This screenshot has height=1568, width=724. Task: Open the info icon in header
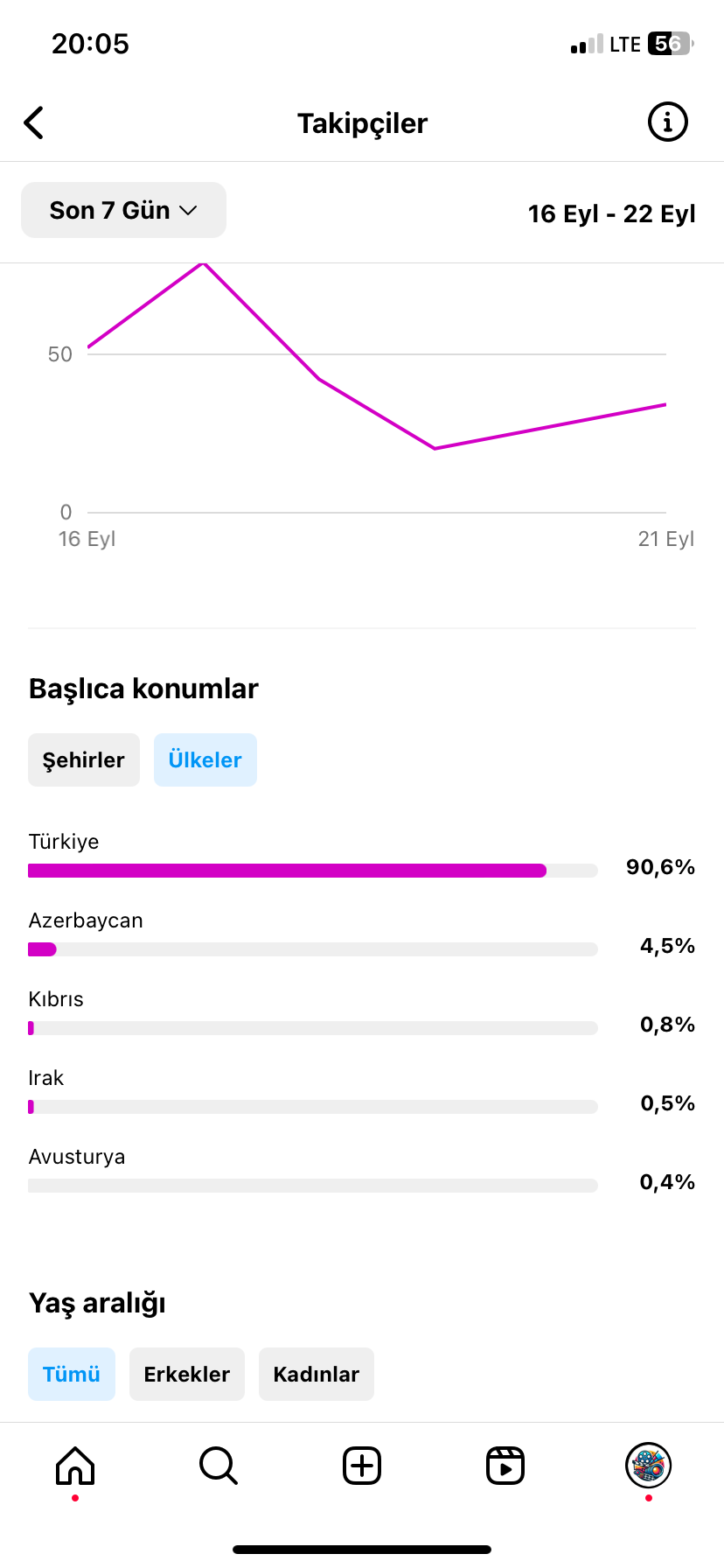668,122
